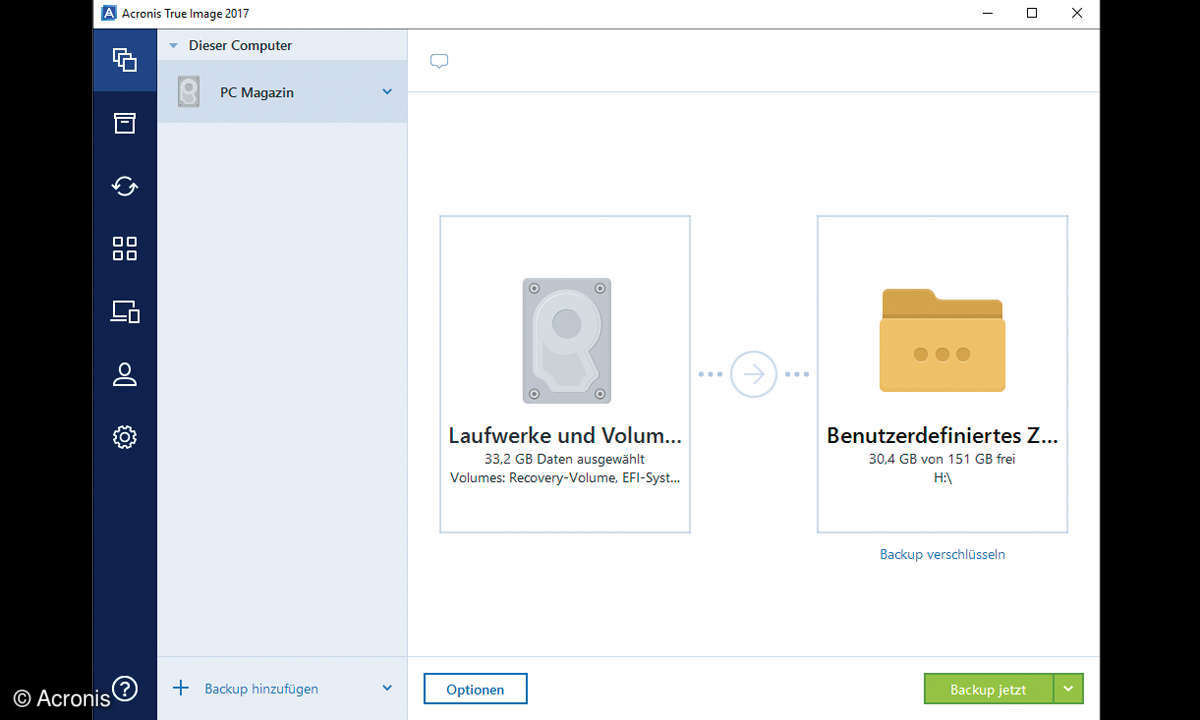Viewport: 1200px width, 720px height.
Task: Click the Backup jetzt button
Action: (988, 689)
